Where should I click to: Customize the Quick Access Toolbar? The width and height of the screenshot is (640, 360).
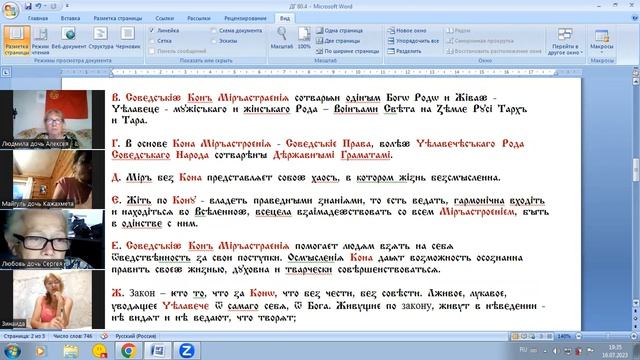pos(67,6)
